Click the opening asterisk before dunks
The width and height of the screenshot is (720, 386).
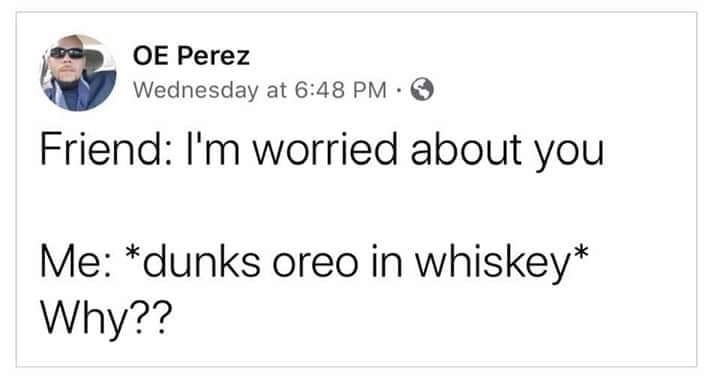pos(133,254)
